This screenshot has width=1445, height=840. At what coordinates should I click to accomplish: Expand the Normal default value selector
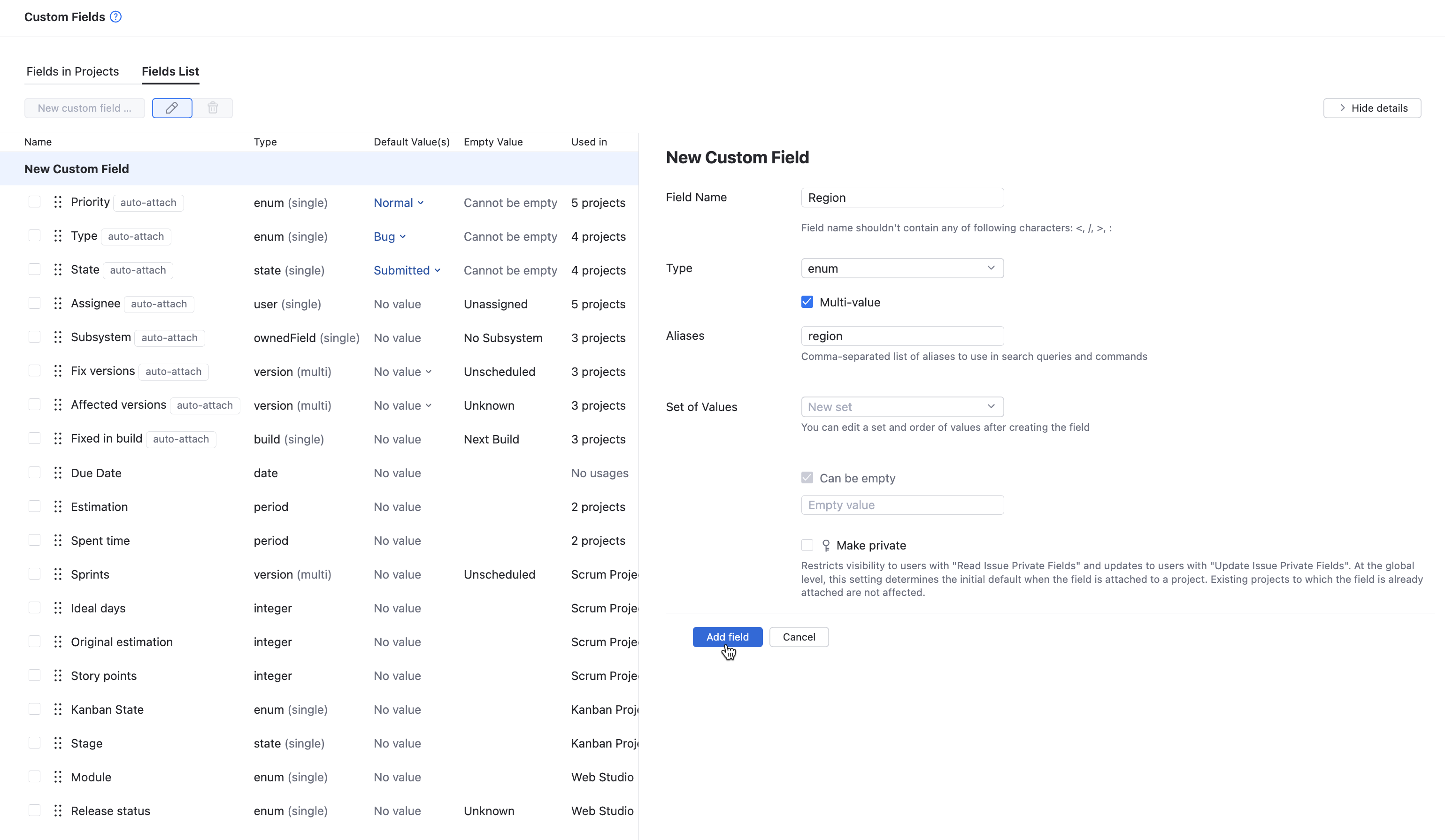point(399,202)
